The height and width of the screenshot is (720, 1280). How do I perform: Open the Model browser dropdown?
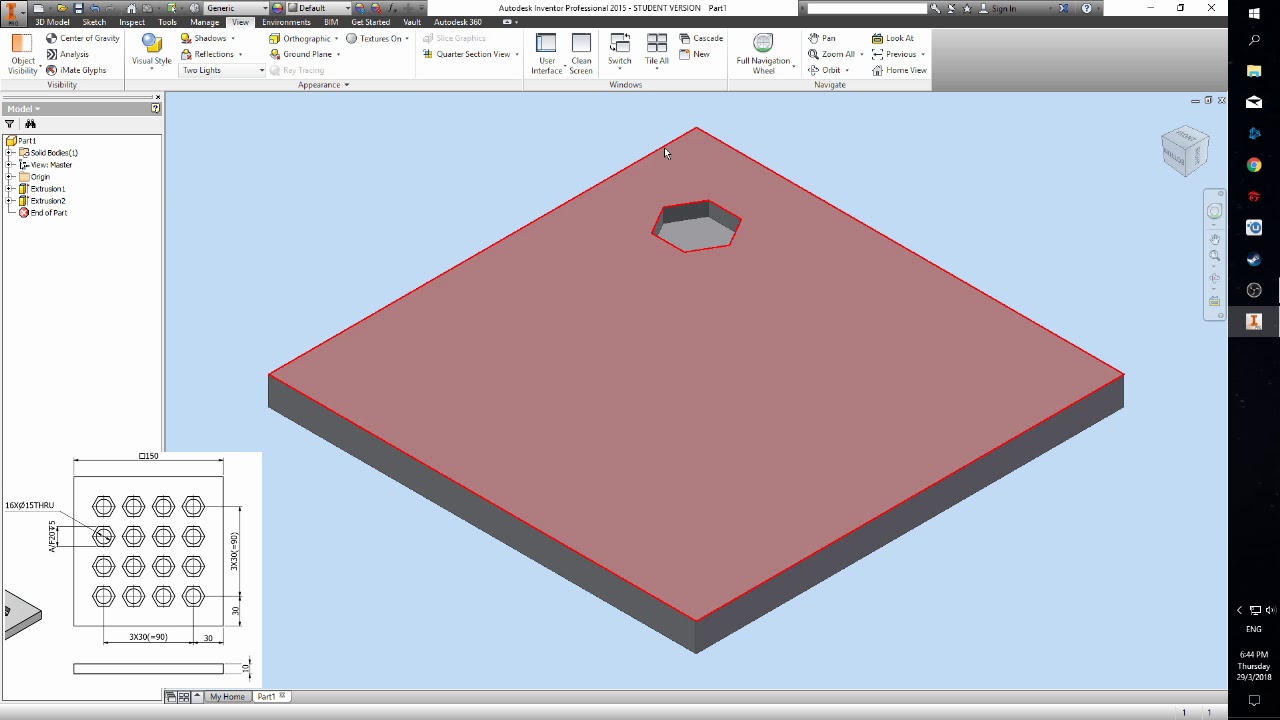point(24,108)
